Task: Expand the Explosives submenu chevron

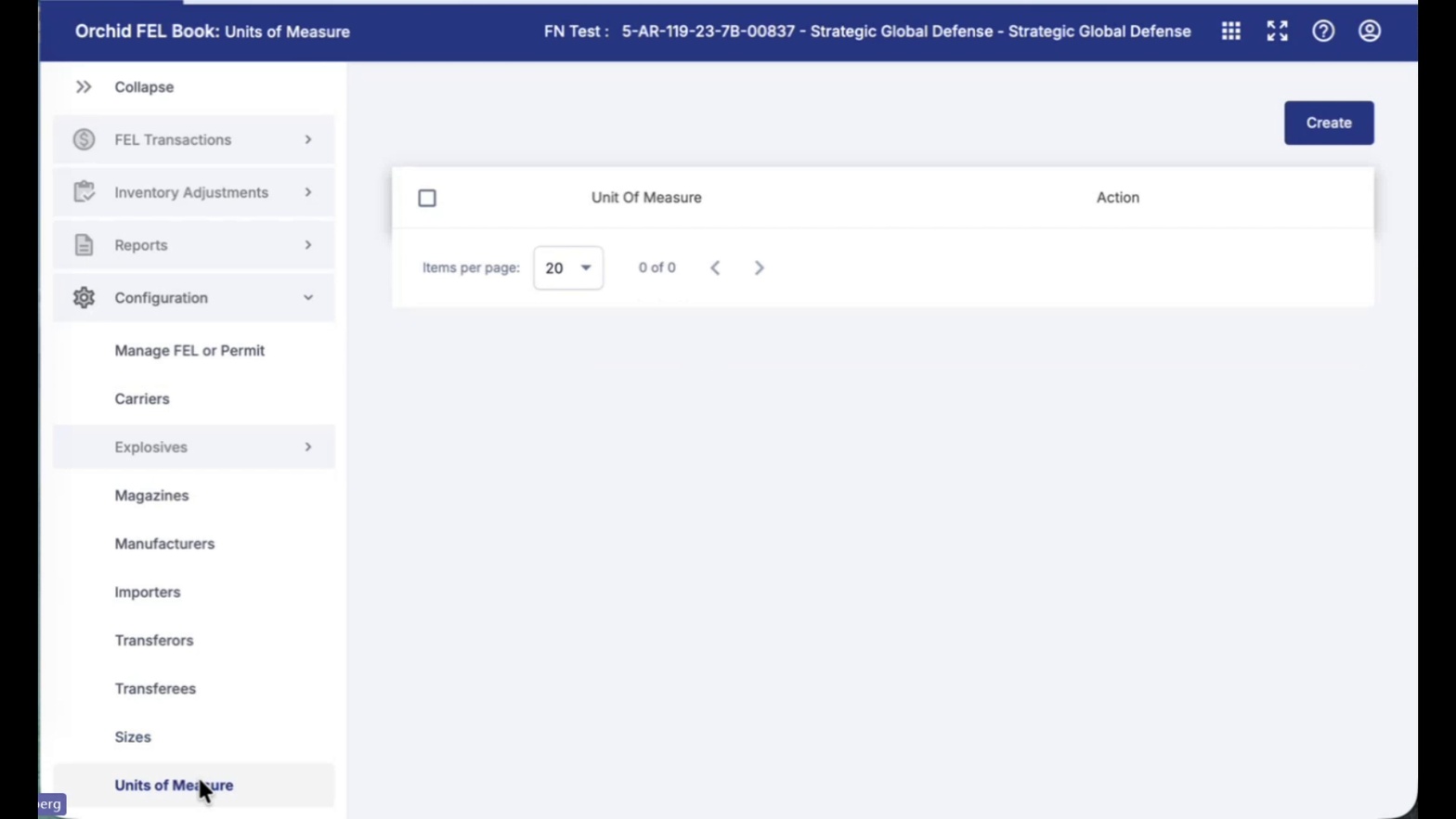Action: click(308, 448)
